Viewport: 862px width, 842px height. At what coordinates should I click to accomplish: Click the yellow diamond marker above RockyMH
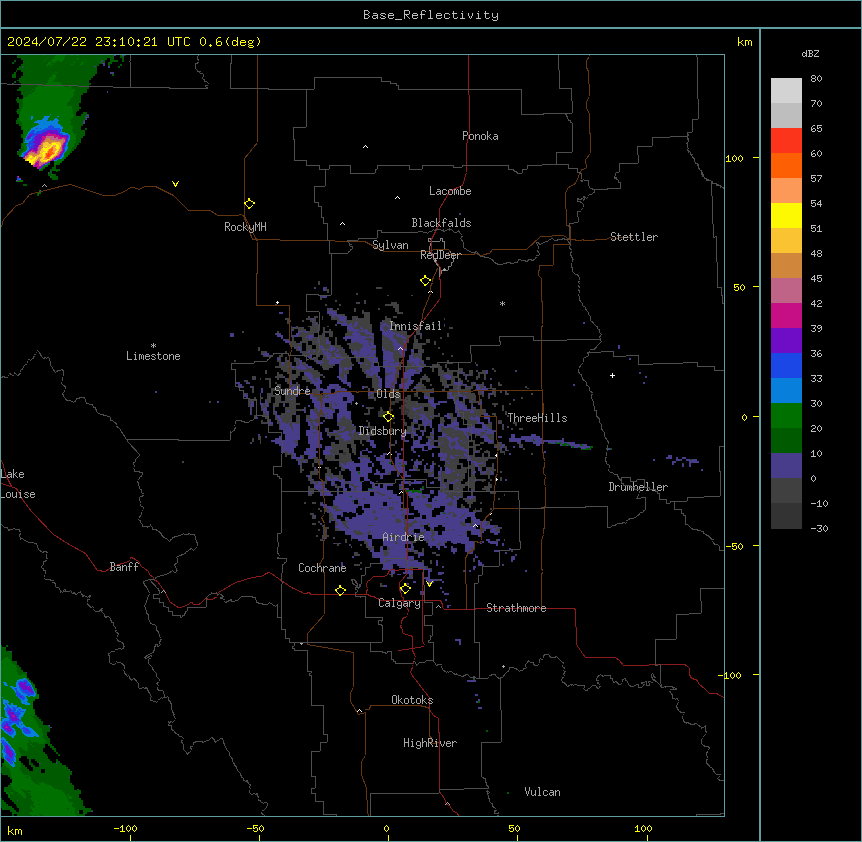[x=249, y=204]
